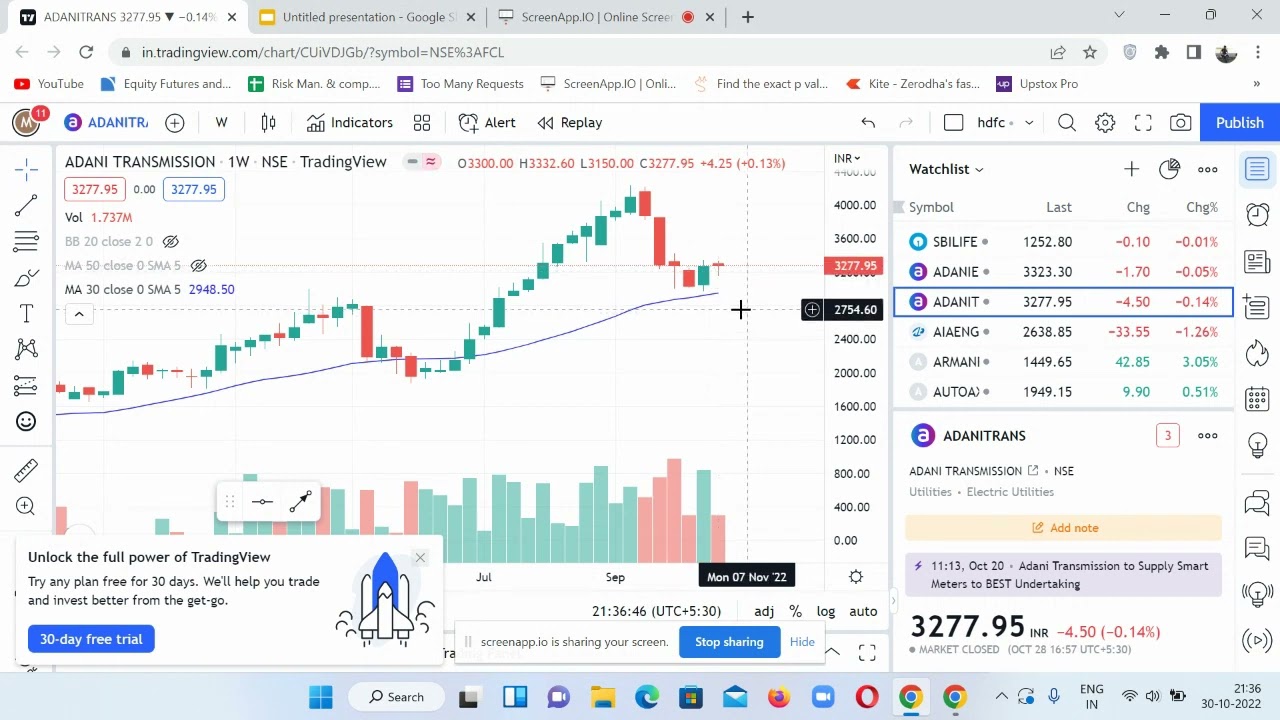
Task: Open watchlist advanced view pie icon
Action: pyautogui.click(x=1169, y=169)
